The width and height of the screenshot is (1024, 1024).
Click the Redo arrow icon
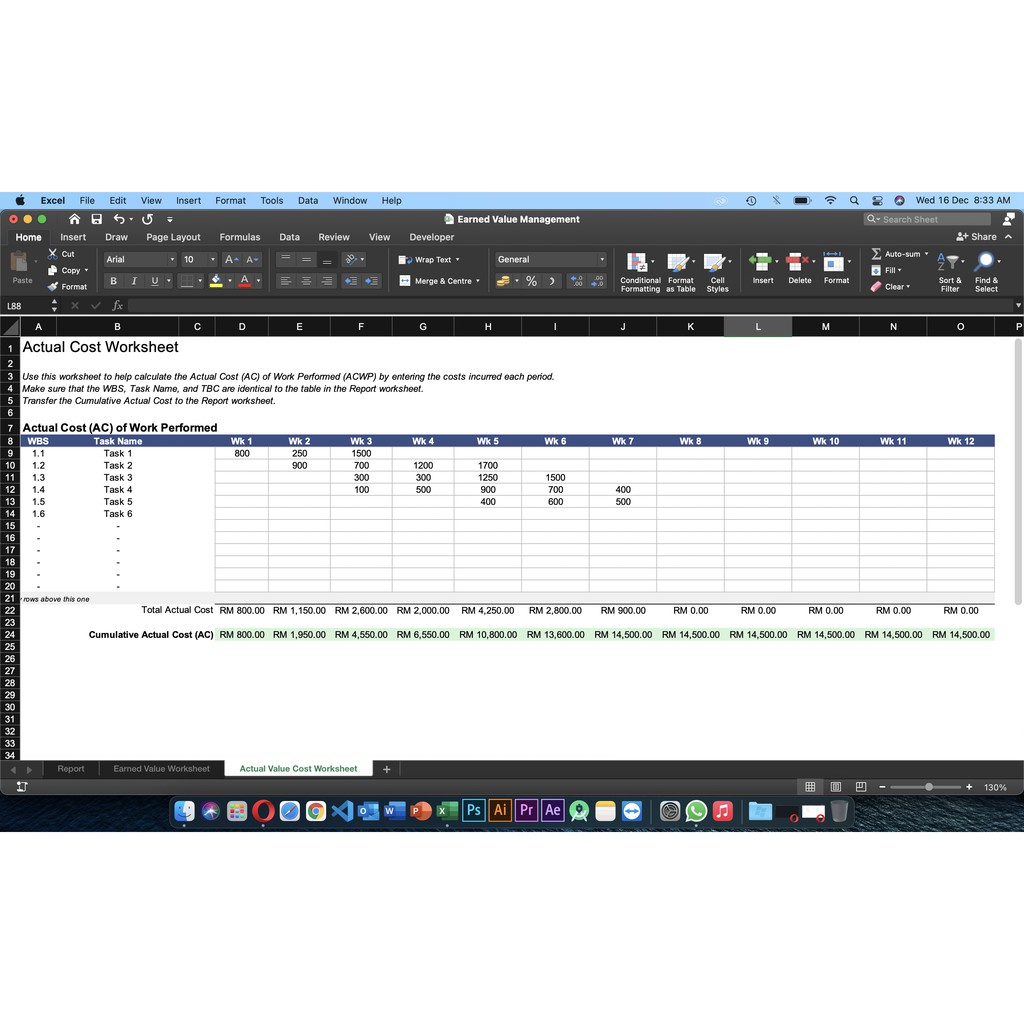(148, 219)
